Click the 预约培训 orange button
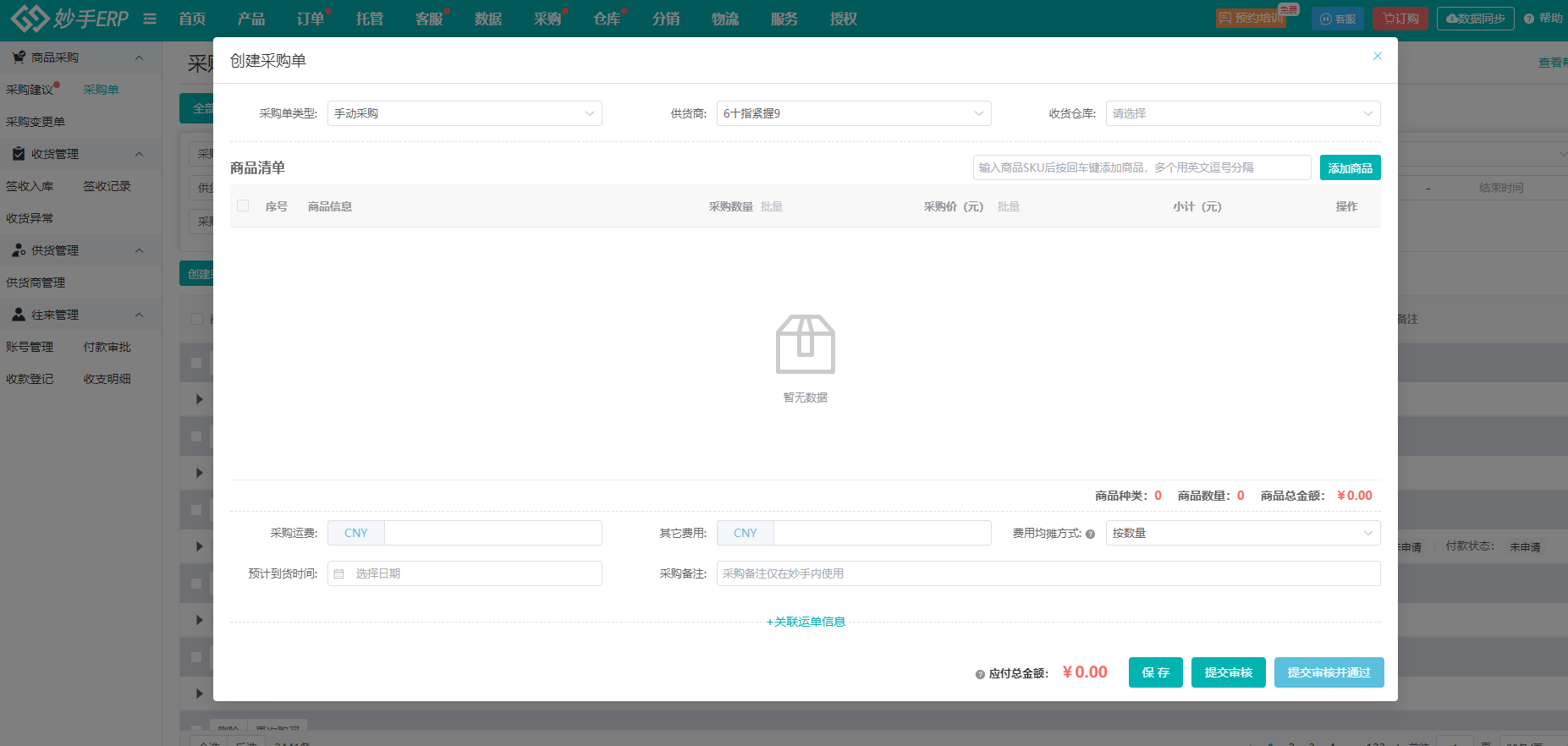 tap(1251, 18)
